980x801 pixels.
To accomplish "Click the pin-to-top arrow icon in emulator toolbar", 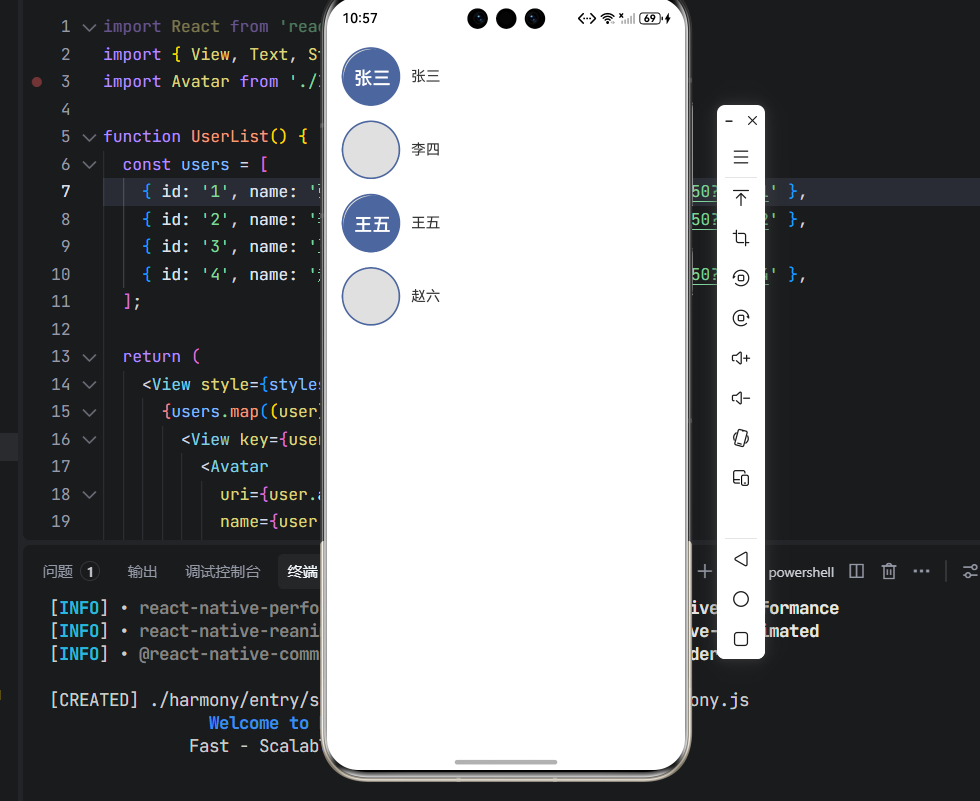I will click(x=741, y=197).
